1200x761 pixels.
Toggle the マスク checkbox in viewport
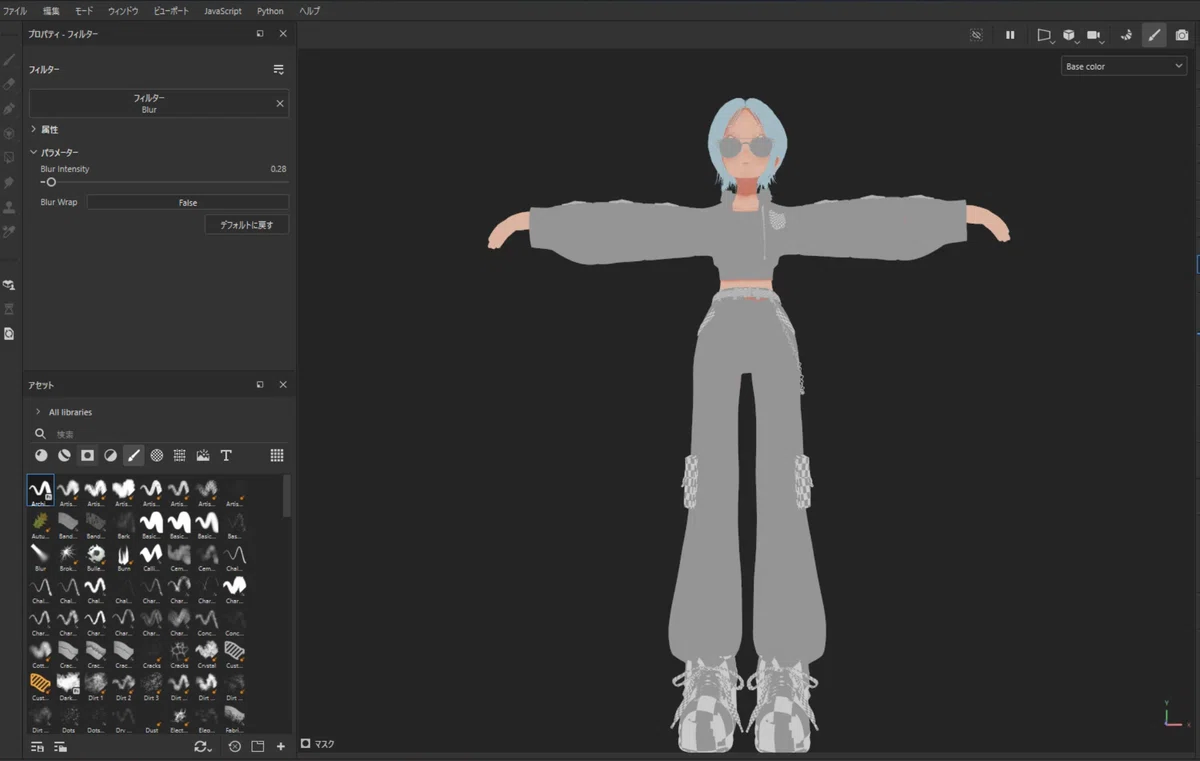306,744
